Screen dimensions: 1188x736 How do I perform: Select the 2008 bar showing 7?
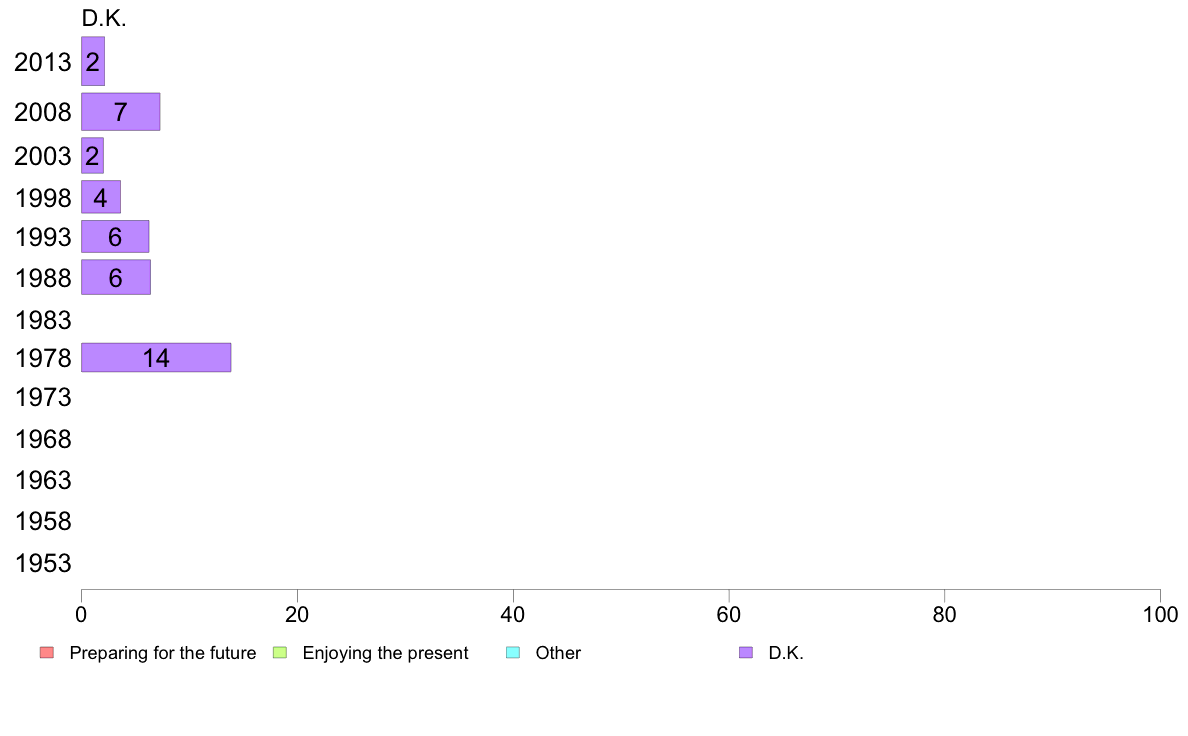coord(120,112)
